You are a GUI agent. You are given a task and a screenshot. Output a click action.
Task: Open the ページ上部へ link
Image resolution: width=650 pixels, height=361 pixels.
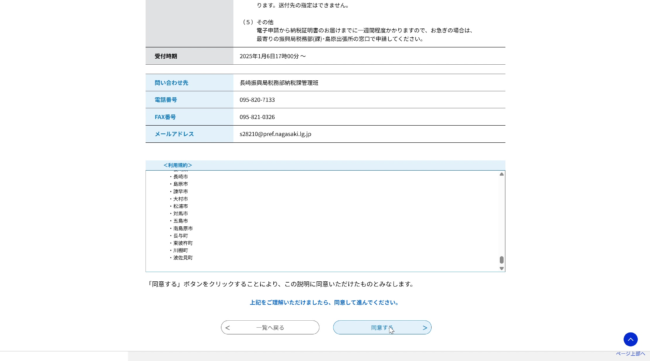pos(630,354)
